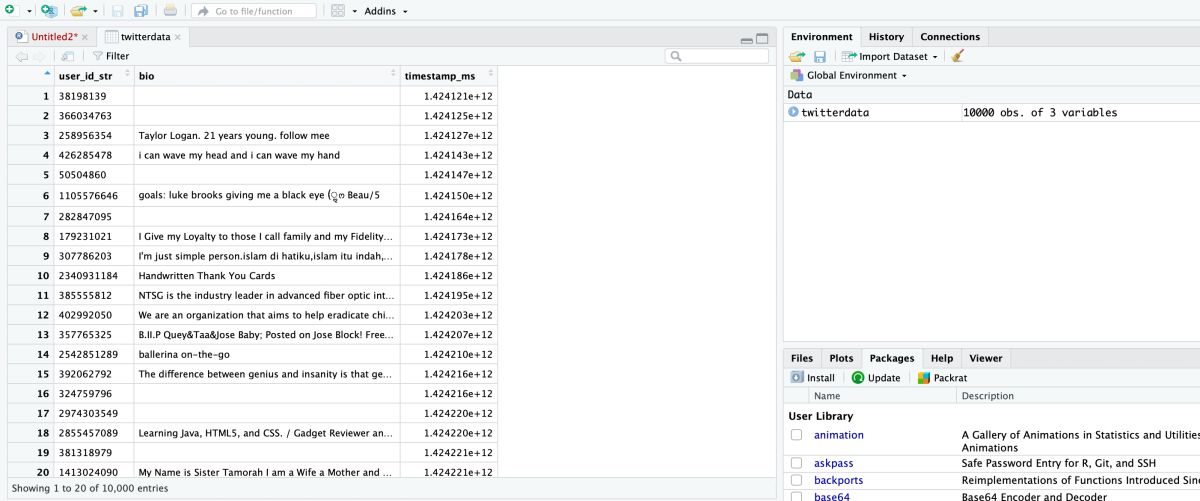Screen dimensions: 1200x501
Task: Click the Open File folder icon
Action: tap(78, 11)
